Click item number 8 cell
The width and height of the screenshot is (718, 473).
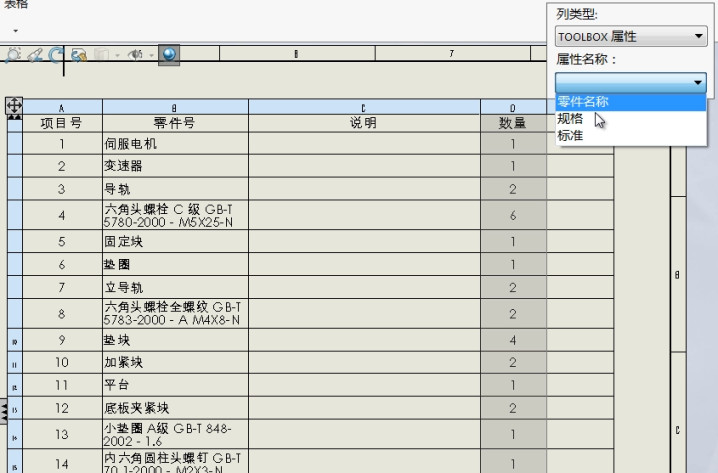click(62, 314)
